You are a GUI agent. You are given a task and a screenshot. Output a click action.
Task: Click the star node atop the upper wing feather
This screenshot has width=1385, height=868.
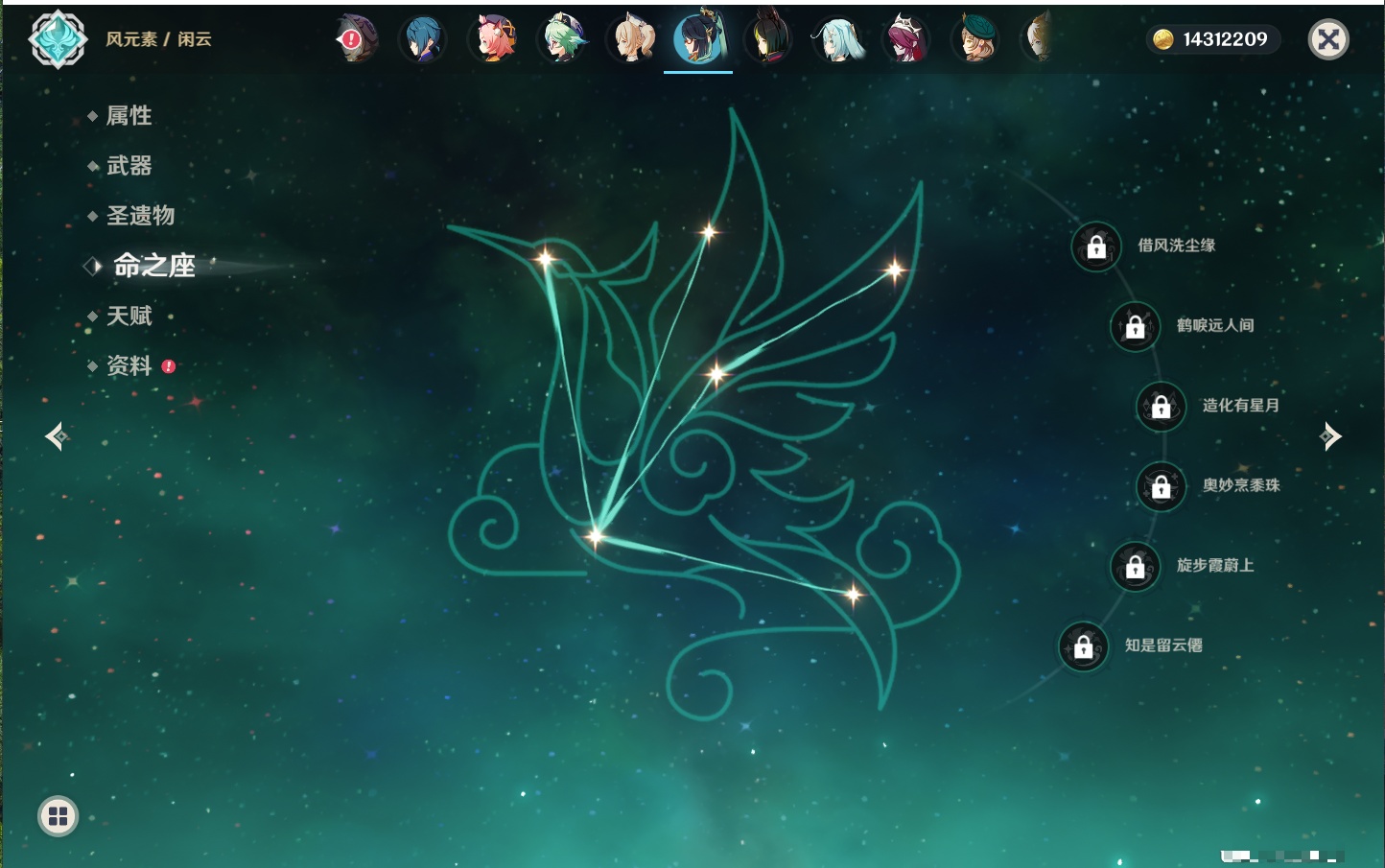pyautogui.click(x=709, y=231)
